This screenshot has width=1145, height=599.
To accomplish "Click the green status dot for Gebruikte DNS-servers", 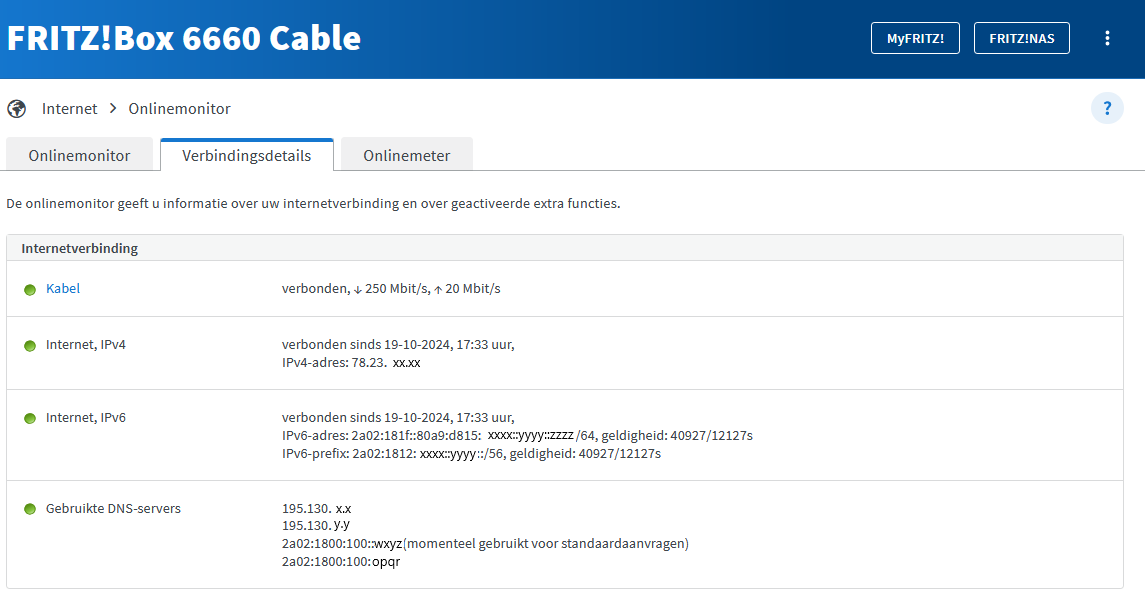I will (x=30, y=509).
